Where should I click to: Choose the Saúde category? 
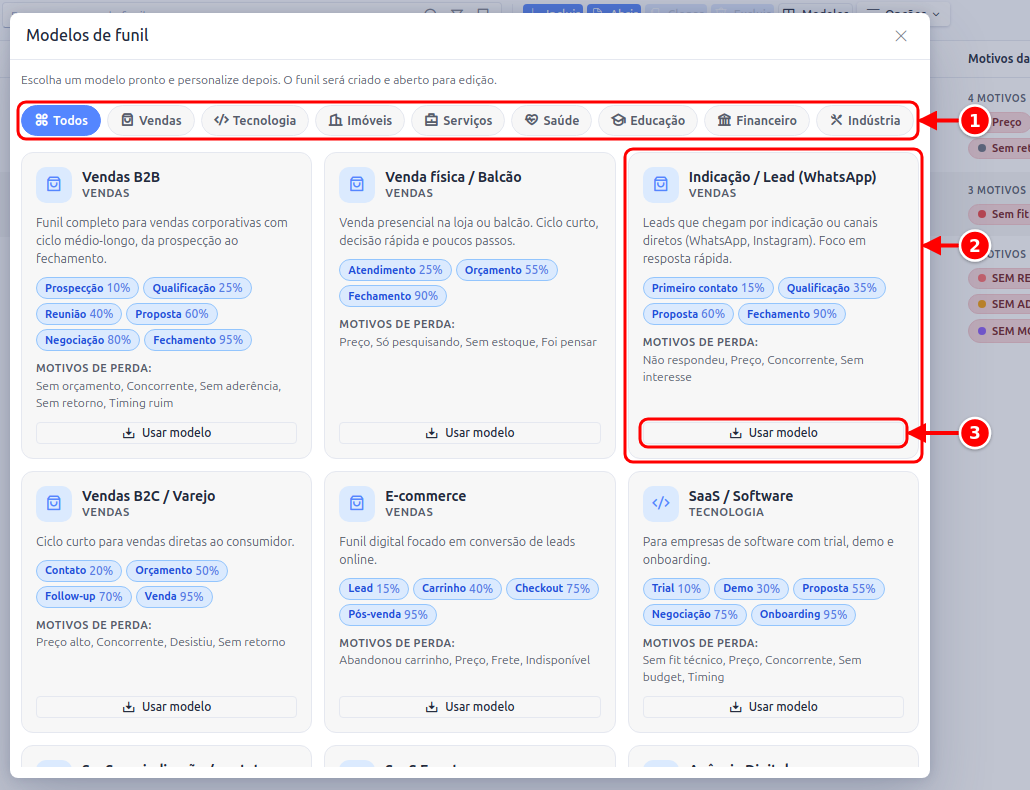(x=552, y=120)
